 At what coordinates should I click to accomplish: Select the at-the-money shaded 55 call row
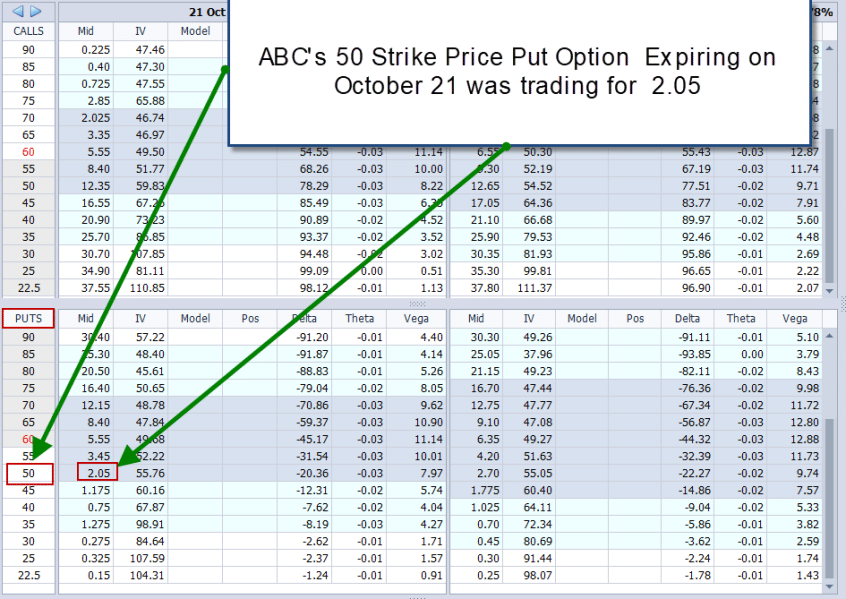coord(27,168)
